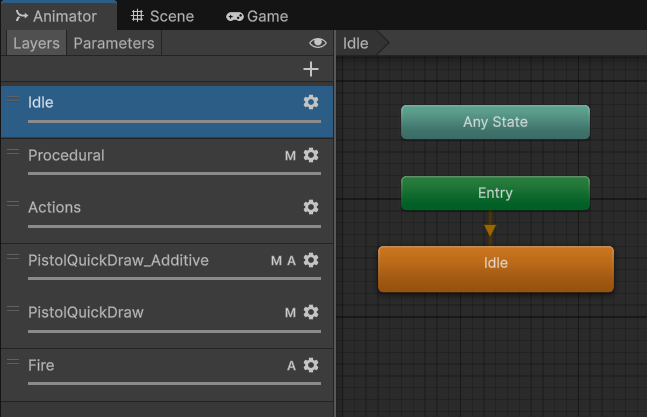This screenshot has height=417, width=647.
Task: Select the Entry to Idle transition arrow
Action: 490,229
